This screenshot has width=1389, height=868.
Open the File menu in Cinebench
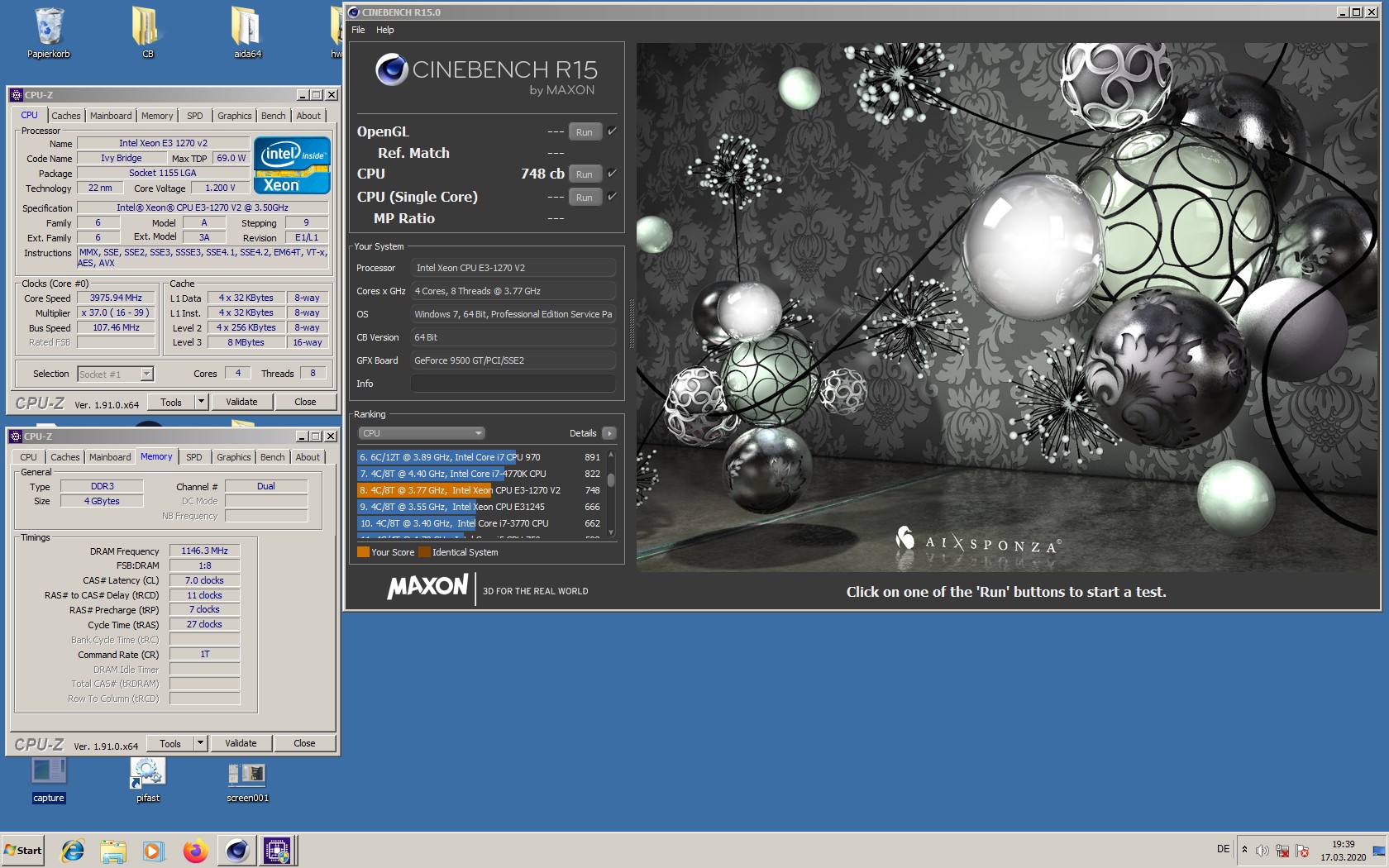358,30
